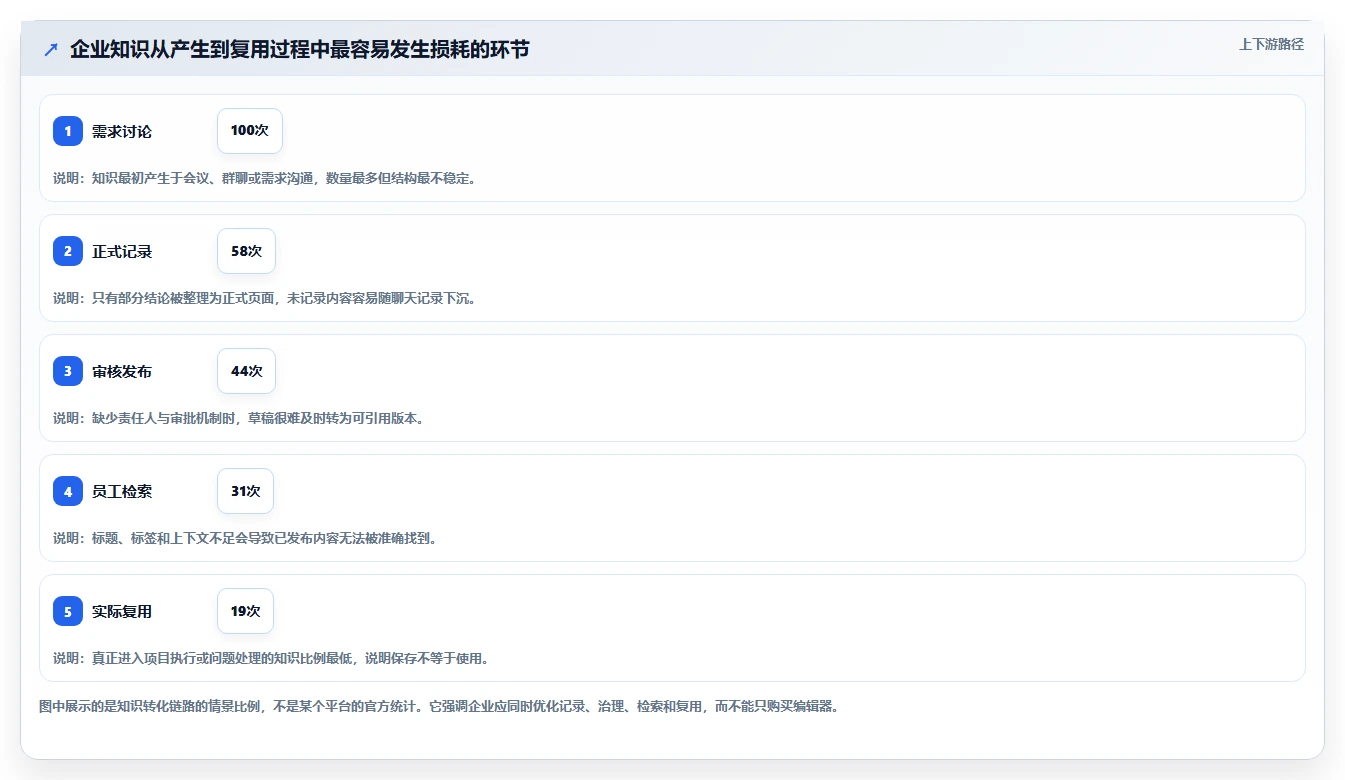The height and width of the screenshot is (780, 1345).
Task: Click description starting 缺少责任人与审批机制时
Action: pyautogui.click(x=241, y=418)
